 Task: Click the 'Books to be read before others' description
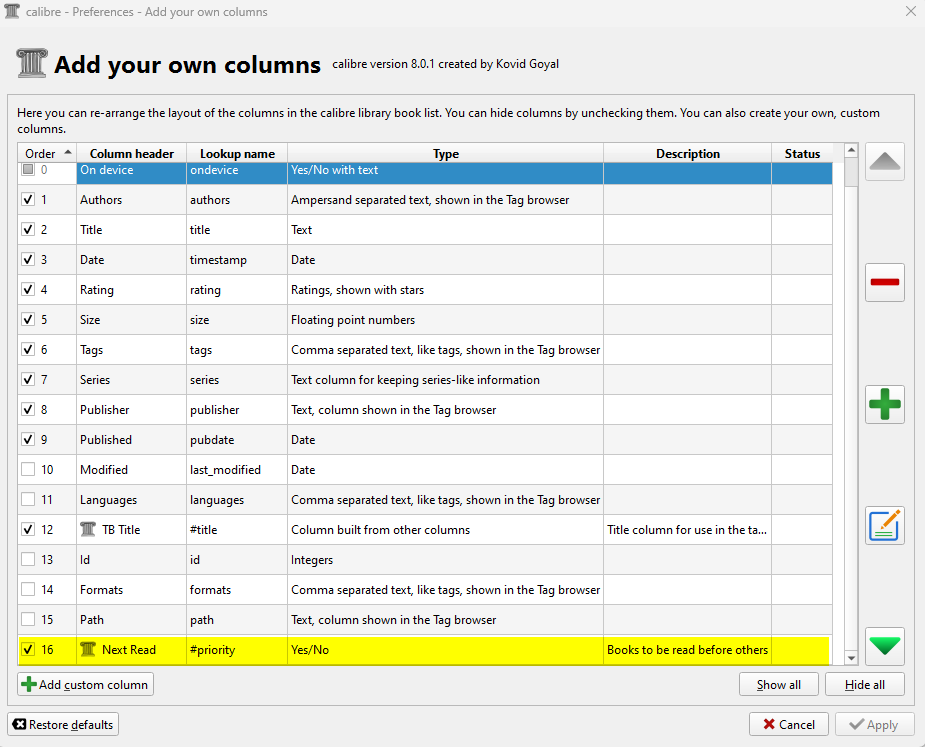[x=688, y=650]
